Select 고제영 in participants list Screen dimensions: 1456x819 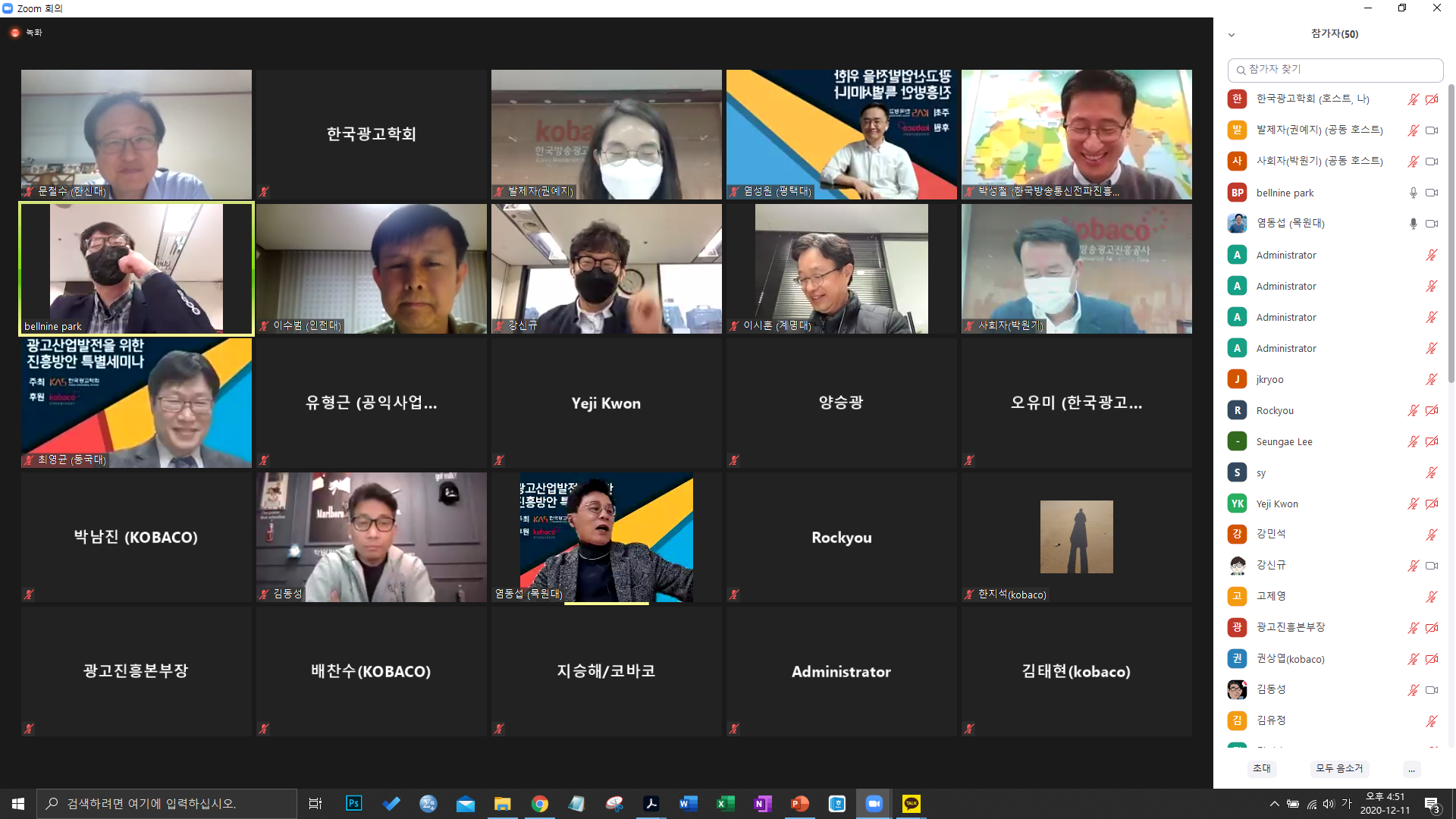point(1335,596)
